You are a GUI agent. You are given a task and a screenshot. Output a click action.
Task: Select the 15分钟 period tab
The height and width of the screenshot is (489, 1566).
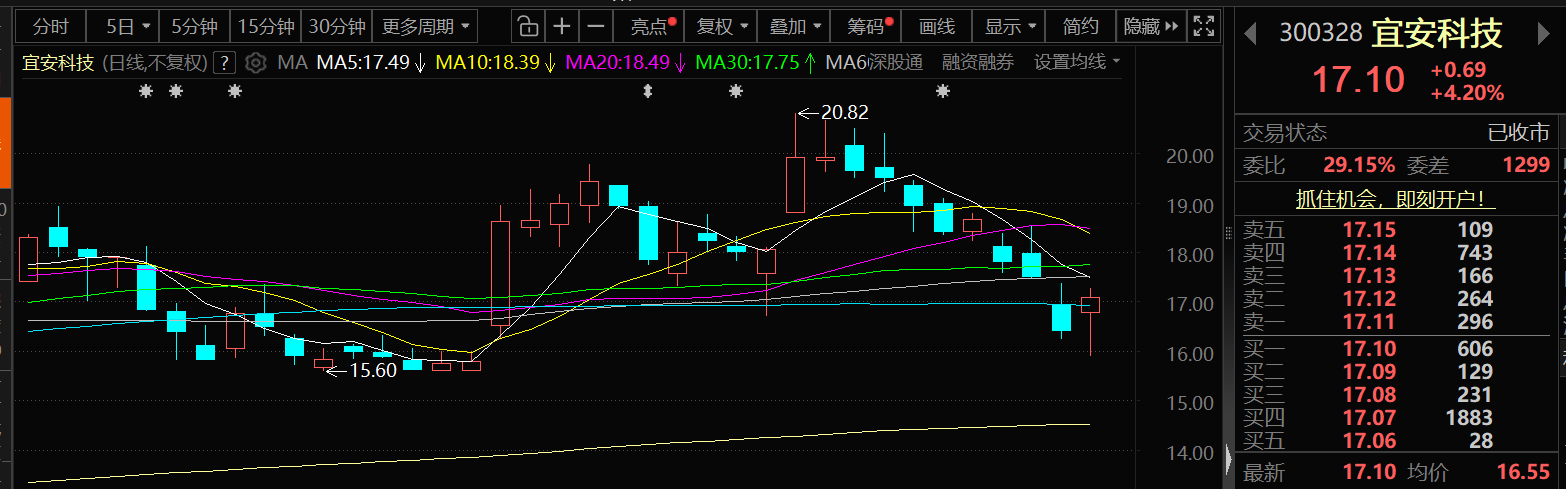pos(265,26)
